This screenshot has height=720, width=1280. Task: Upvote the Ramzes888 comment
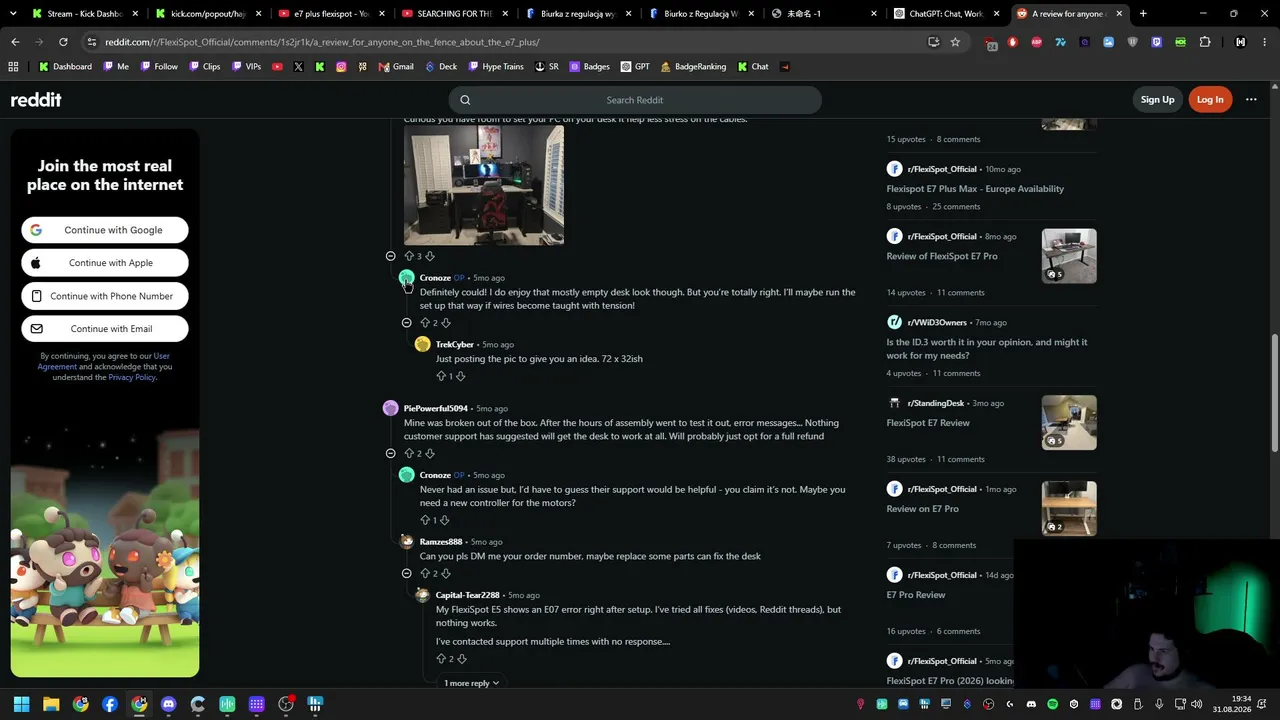tap(425, 573)
